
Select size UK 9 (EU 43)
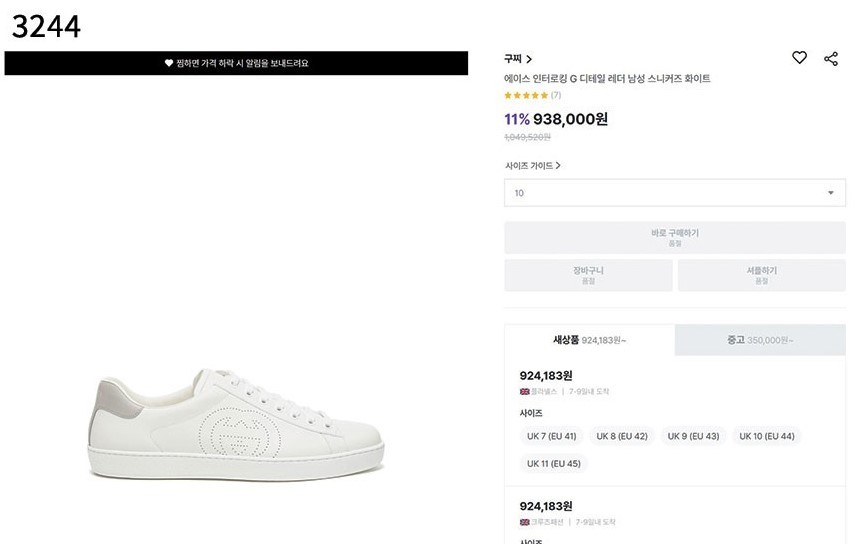coord(693,436)
